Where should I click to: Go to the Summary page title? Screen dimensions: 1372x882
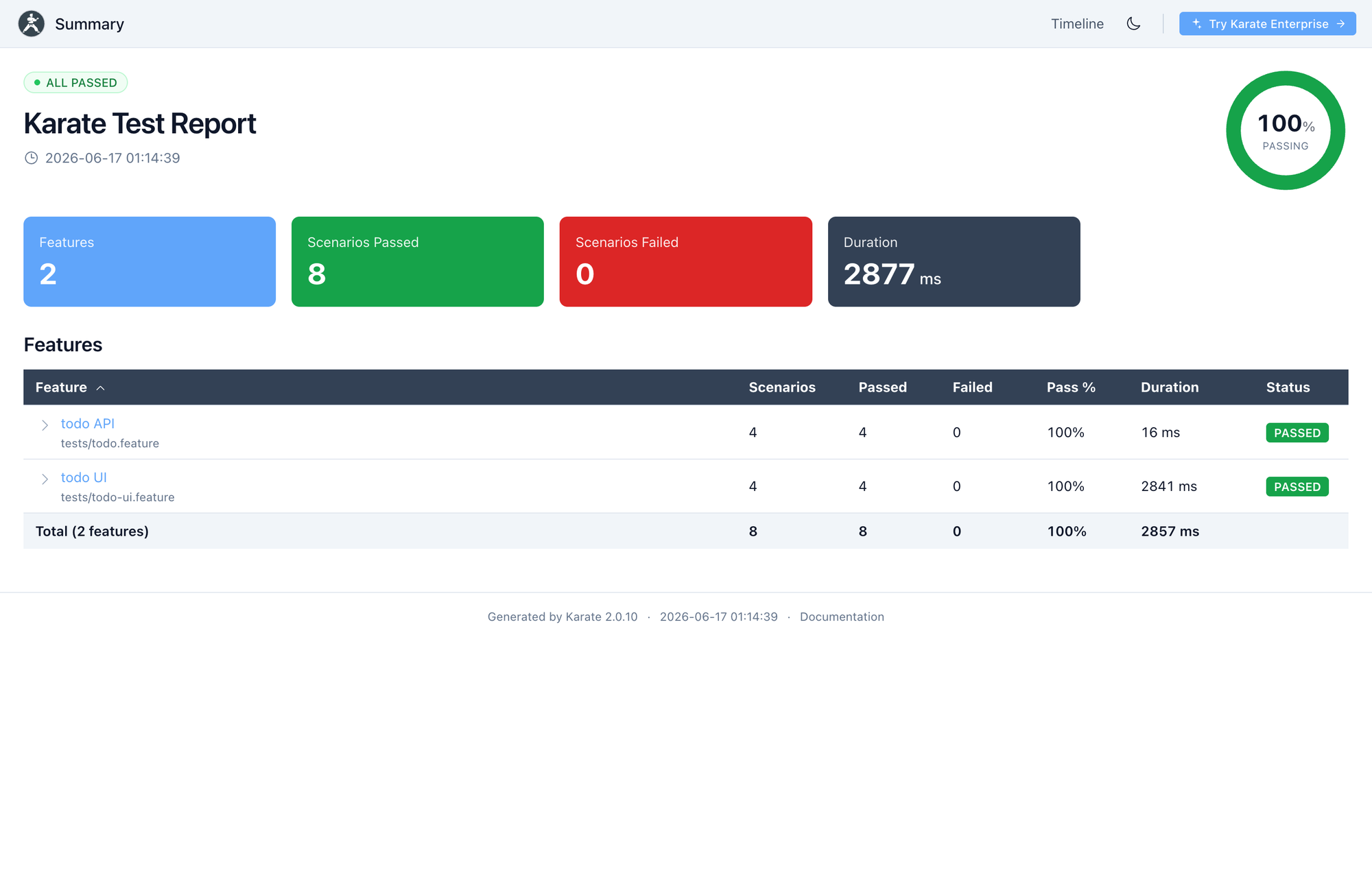[x=89, y=24]
